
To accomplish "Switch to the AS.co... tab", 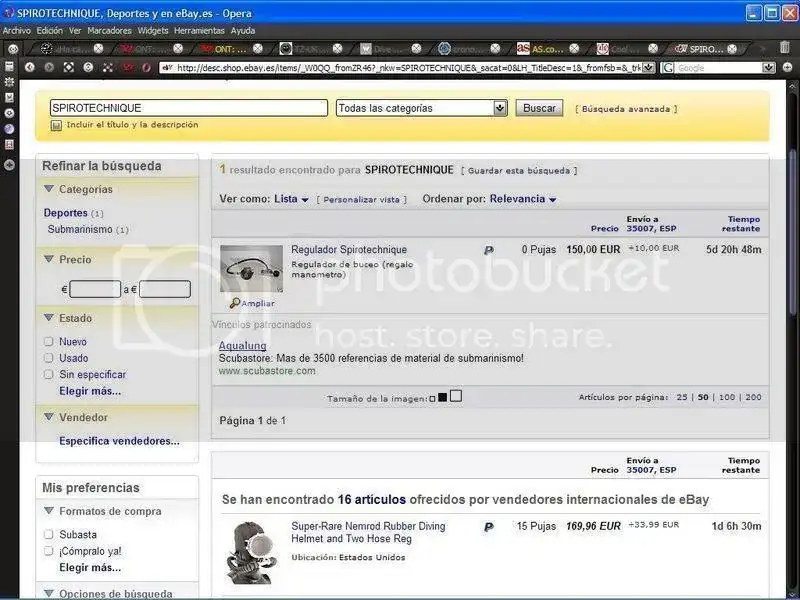I will pos(546,48).
